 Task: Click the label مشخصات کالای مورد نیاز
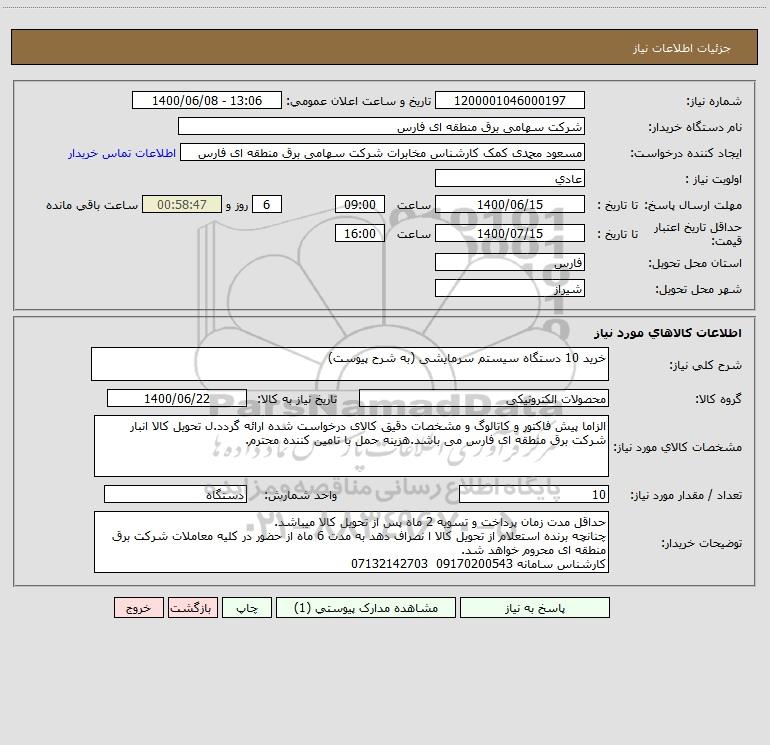click(678, 447)
